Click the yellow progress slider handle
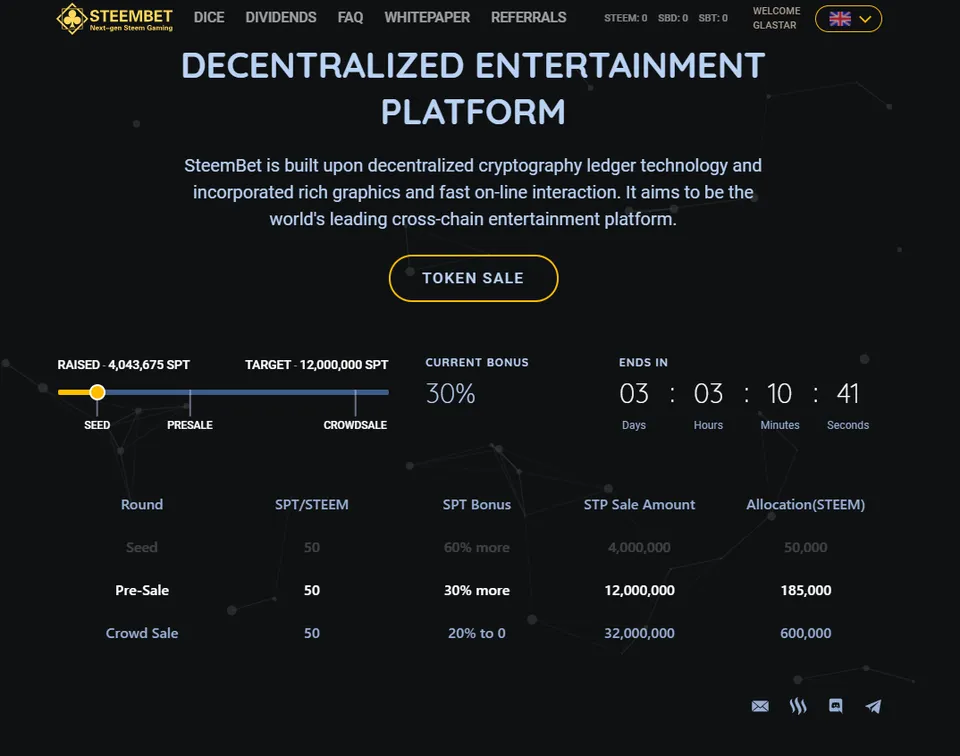Screen dimensions: 960x756 coord(97,392)
